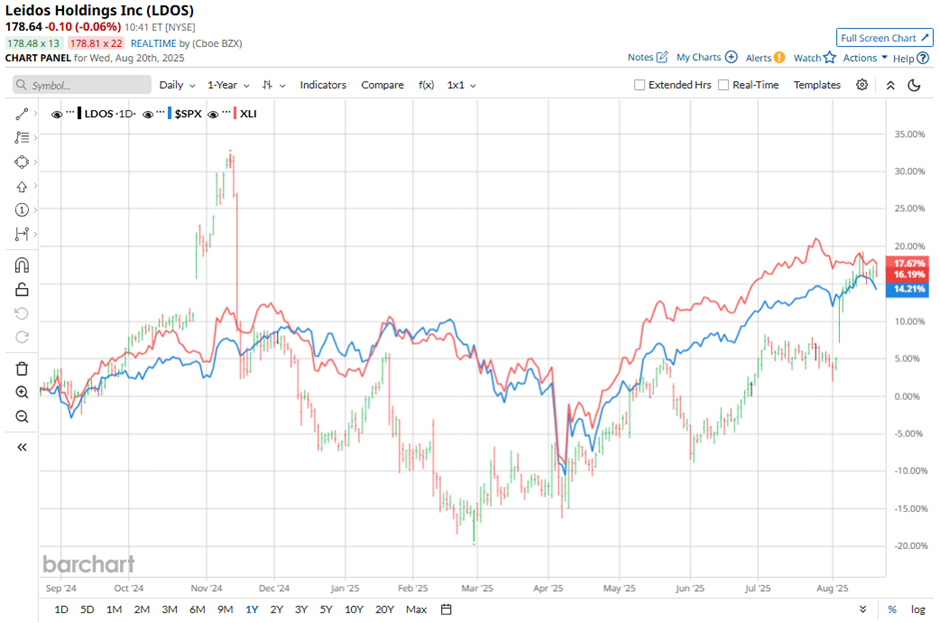The width and height of the screenshot is (940, 623).
Task: Select the 1Y range tab
Action: pos(252,609)
